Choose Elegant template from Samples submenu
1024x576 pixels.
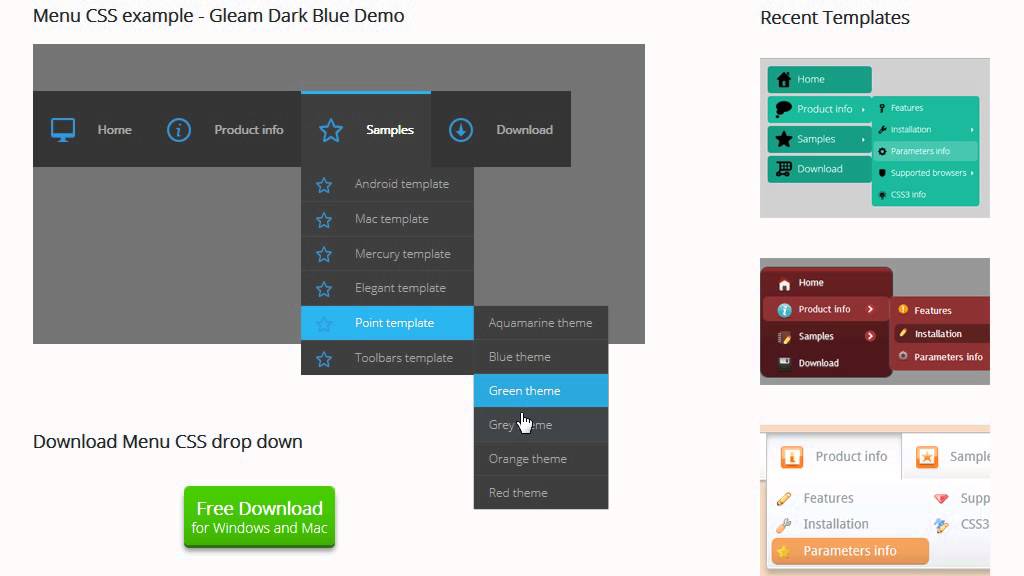[x=387, y=288]
